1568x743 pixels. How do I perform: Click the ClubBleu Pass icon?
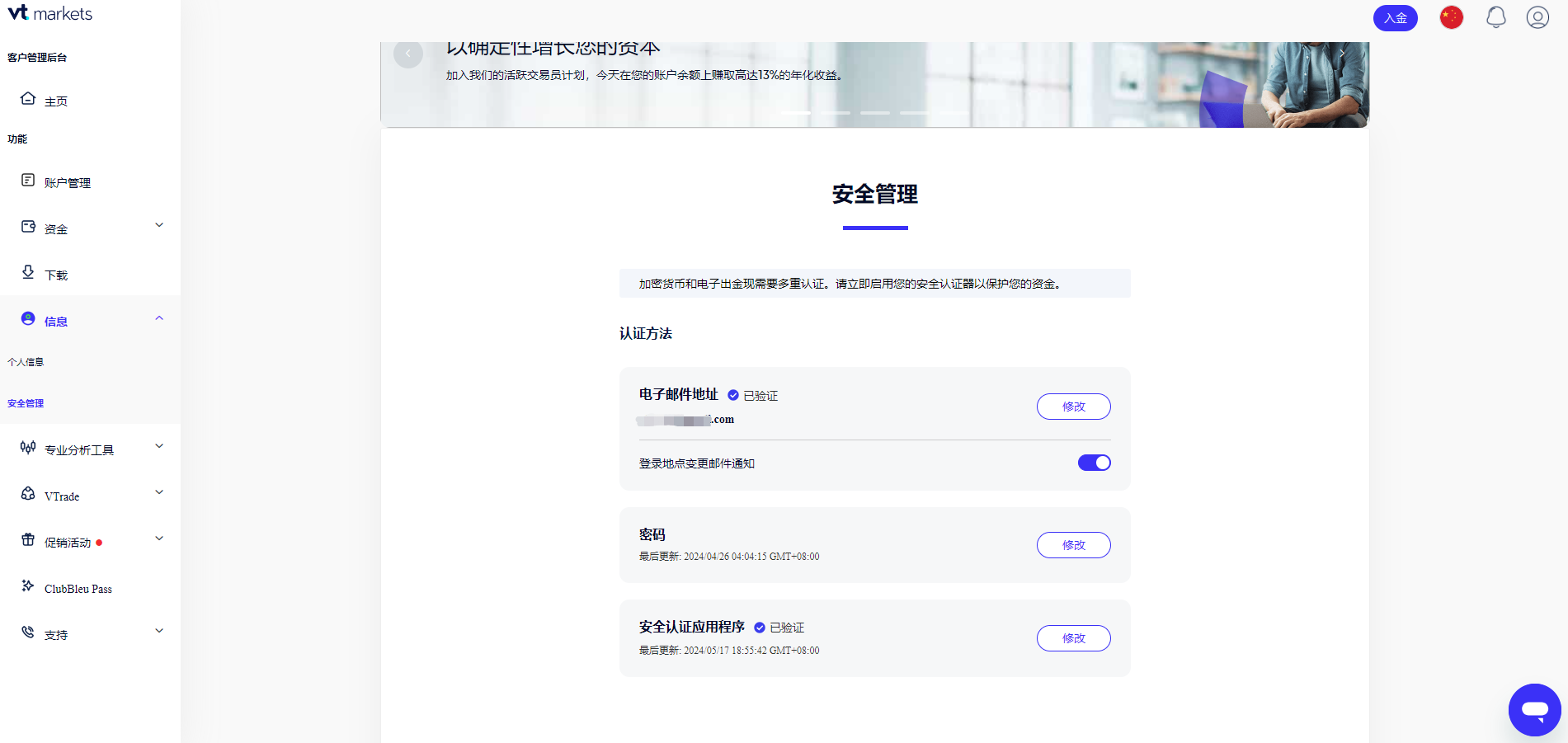click(28, 586)
